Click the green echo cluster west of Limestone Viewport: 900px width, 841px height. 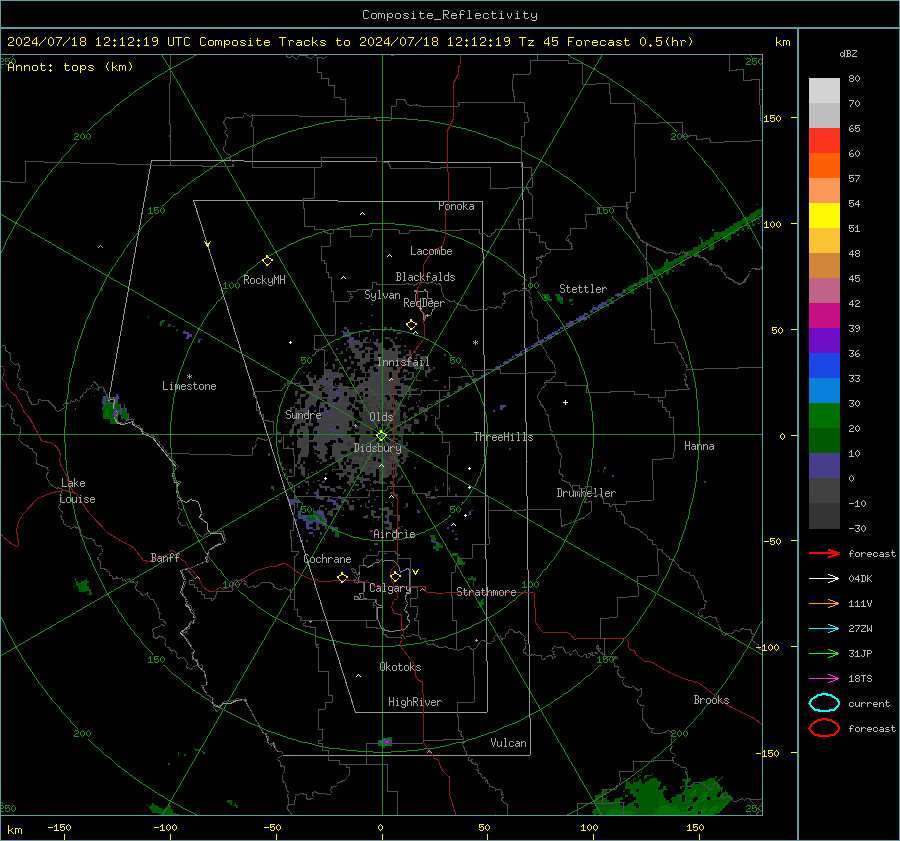coord(114,409)
